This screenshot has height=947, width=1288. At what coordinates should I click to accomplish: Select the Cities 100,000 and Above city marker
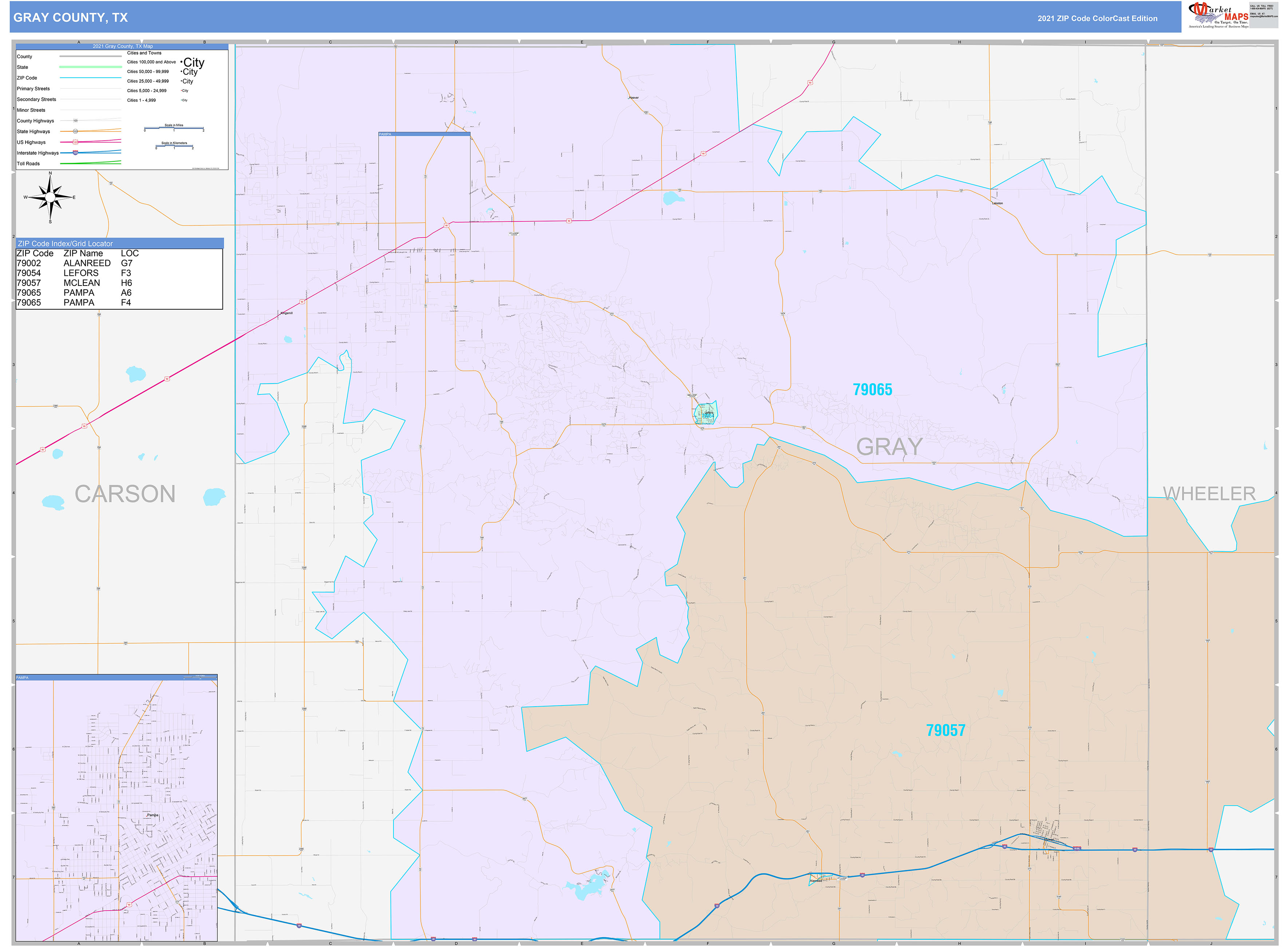pyautogui.click(x=192, y=63)
